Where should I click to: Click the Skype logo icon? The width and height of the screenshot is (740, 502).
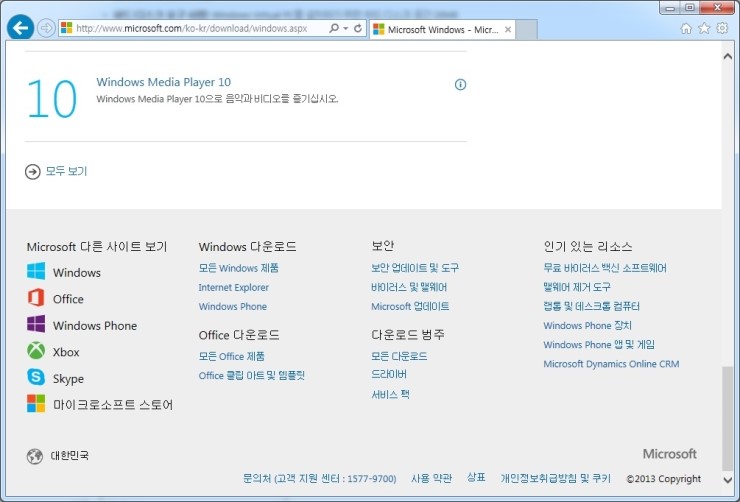point(36,377)
